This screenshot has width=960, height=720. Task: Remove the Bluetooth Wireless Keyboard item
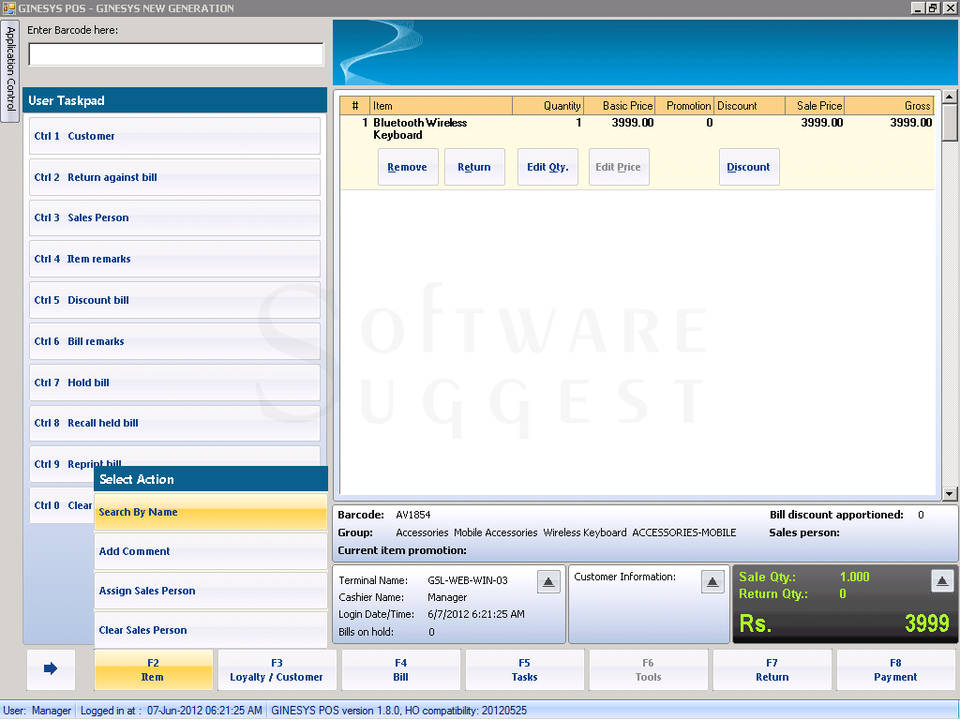click(x=407, y=167)
